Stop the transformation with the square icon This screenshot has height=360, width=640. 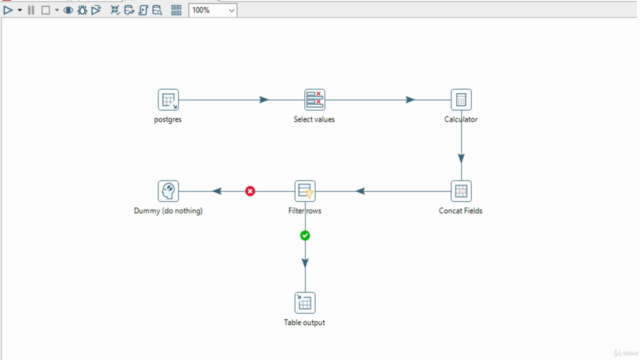[x=46, y=10]
